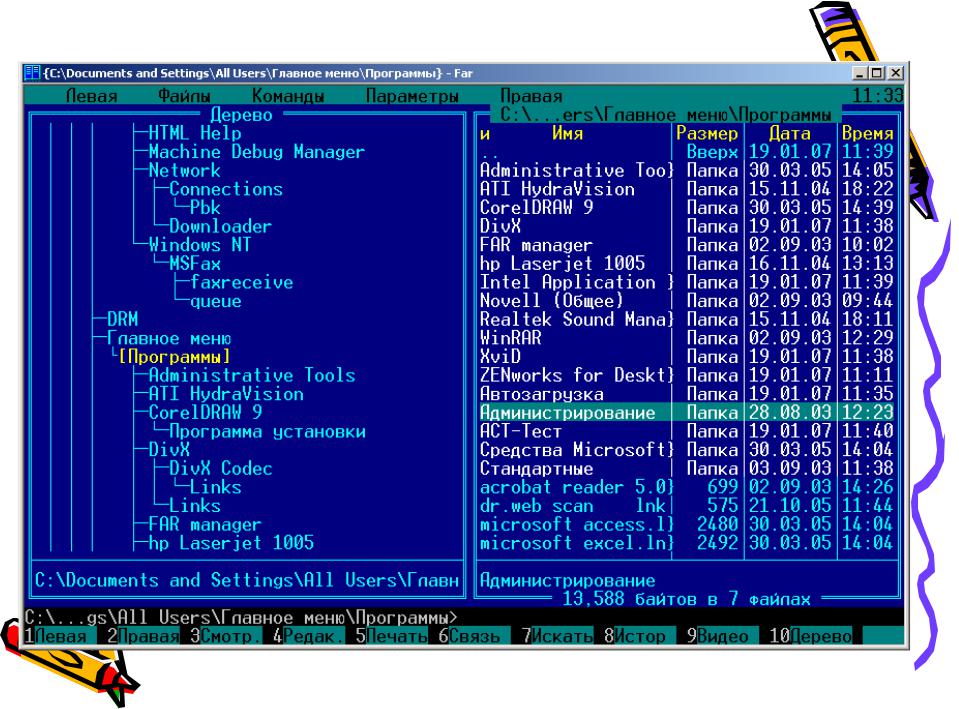This screenshot has width=959, height=709.
Task: Open the Параметры menu
Action: pyautogui.click(x=412, y=96)
